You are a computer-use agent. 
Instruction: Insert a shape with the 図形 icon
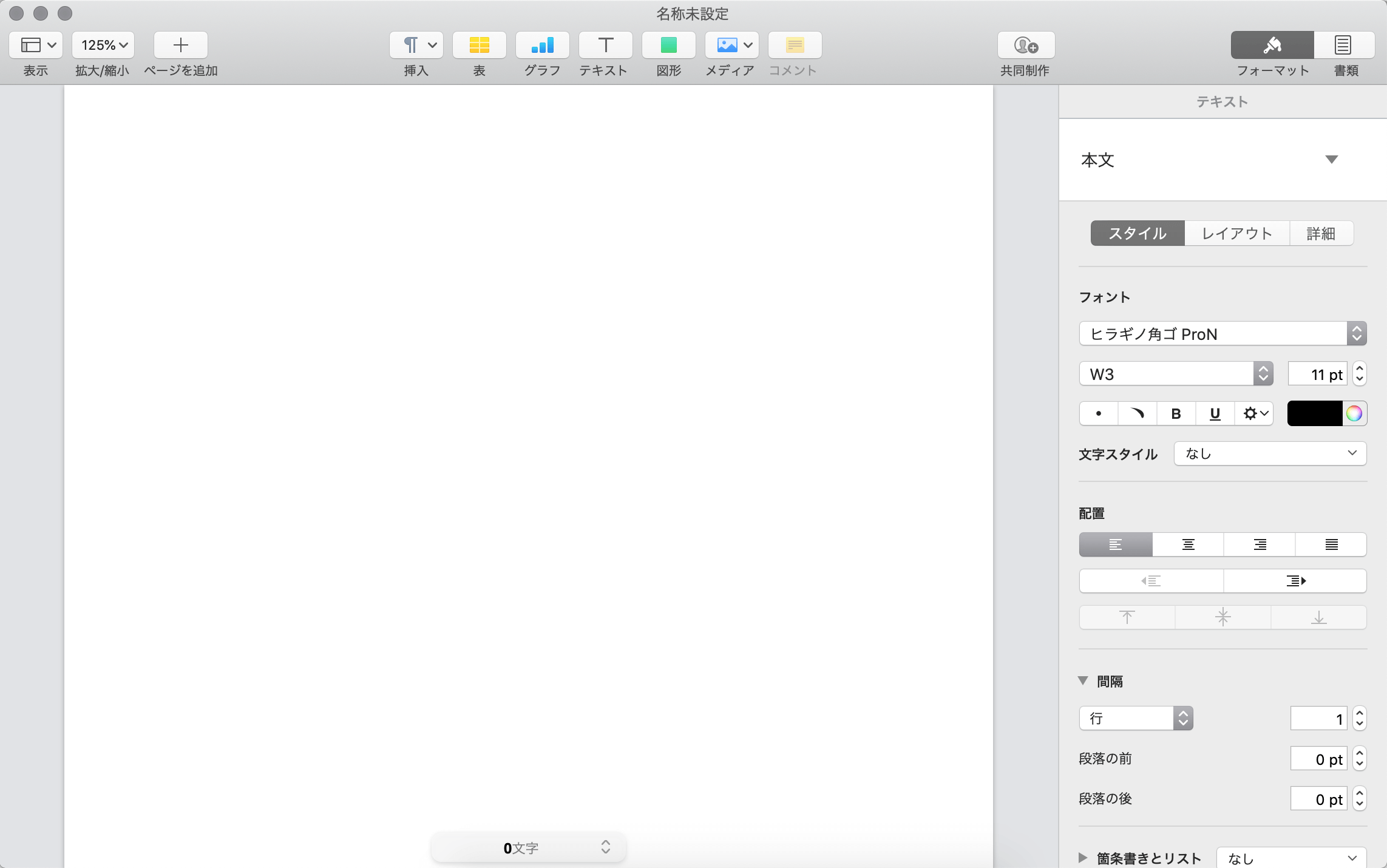pyautogui.click(x=669, y=45)
